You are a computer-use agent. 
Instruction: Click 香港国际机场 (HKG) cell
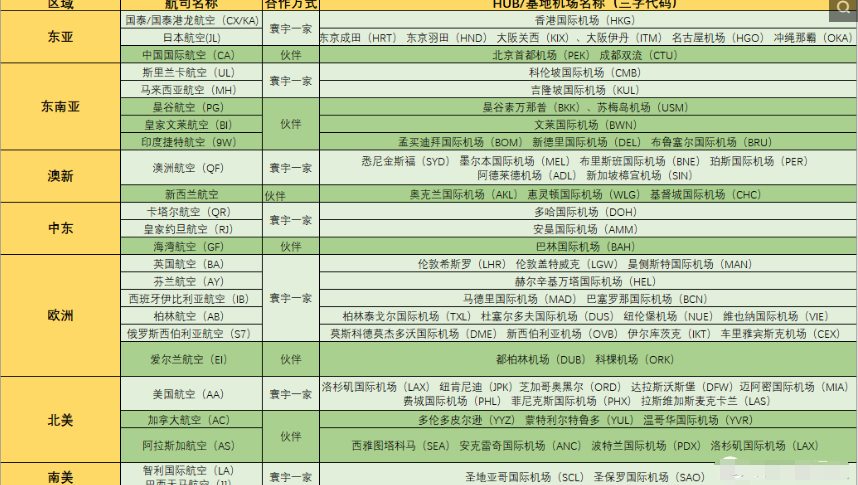click(588, 20)
